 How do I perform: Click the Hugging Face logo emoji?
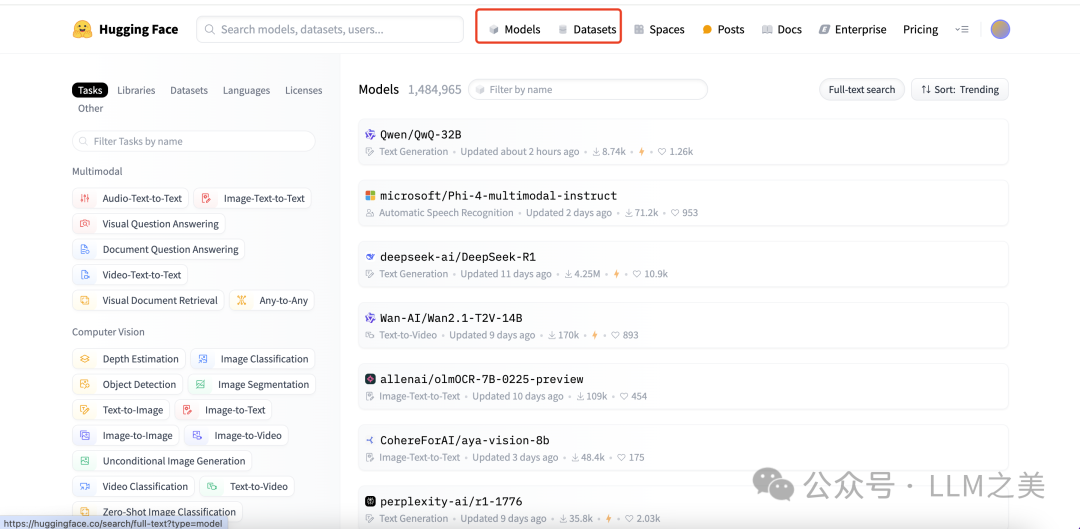point(83,29)
